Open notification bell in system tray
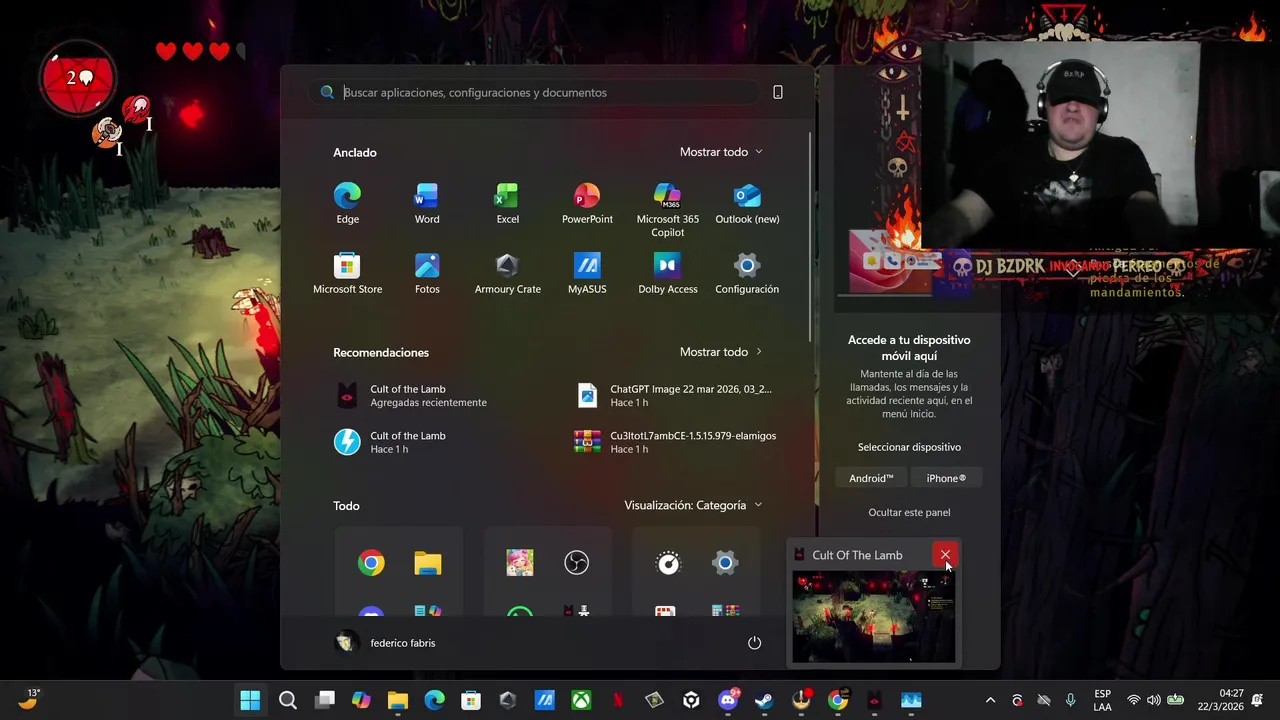 pyautogui.click(x=1257, y=700)
